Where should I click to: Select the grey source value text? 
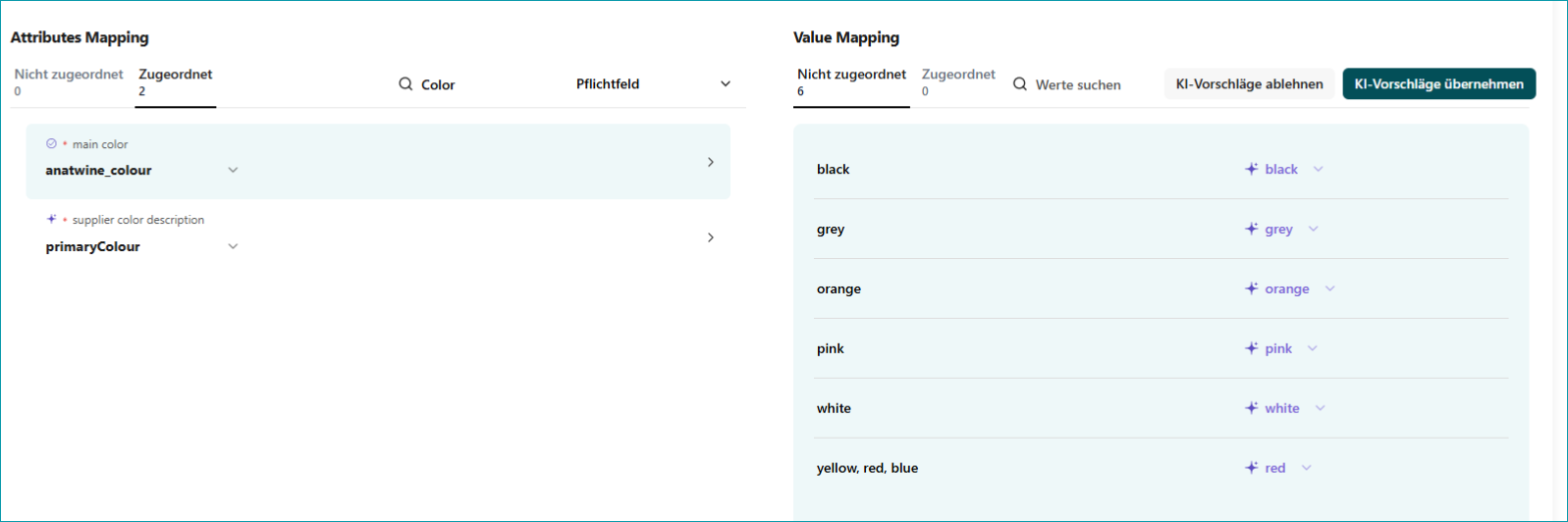[831, 230]
